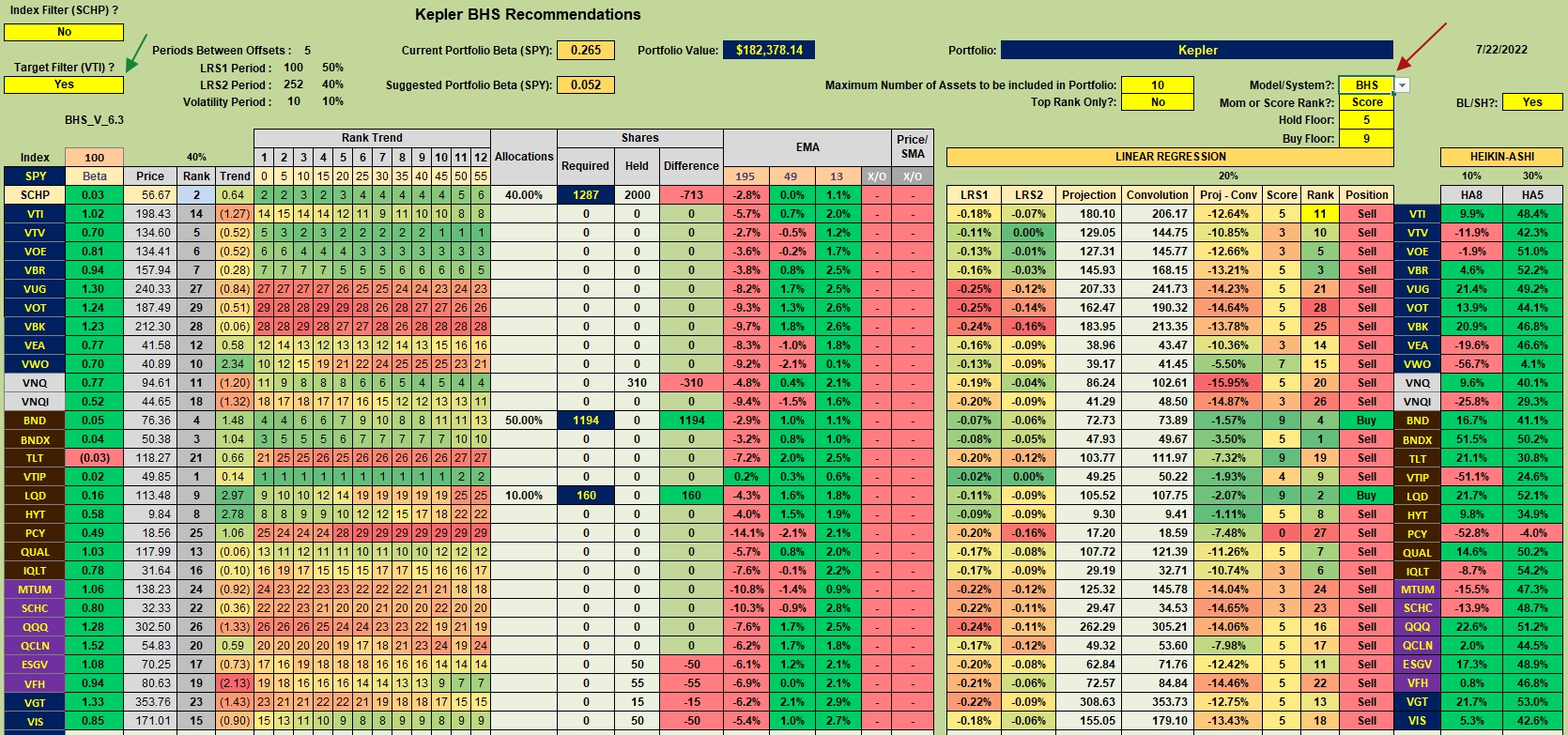This screenshot has height=735, width=1568.
Task: Select the Top Rank Only 'No' cell
Action: coord(1158,102)
